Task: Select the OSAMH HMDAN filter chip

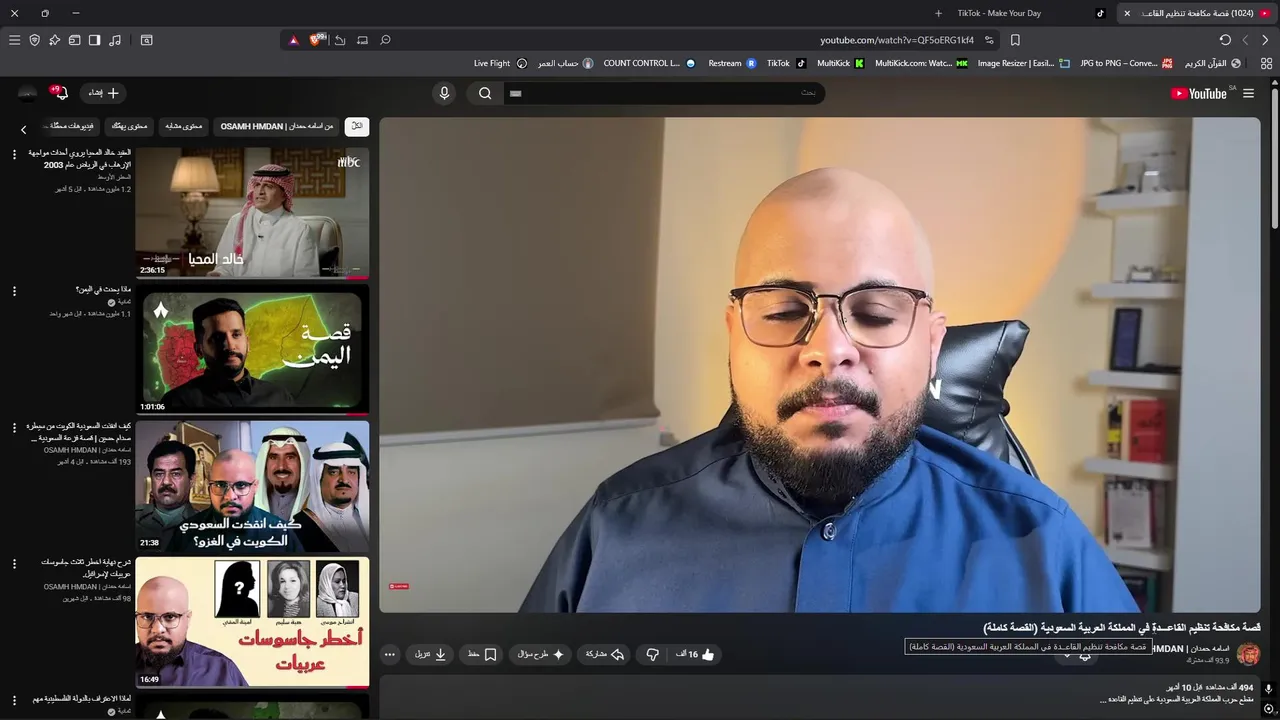Action: click(x=276, y=126)
